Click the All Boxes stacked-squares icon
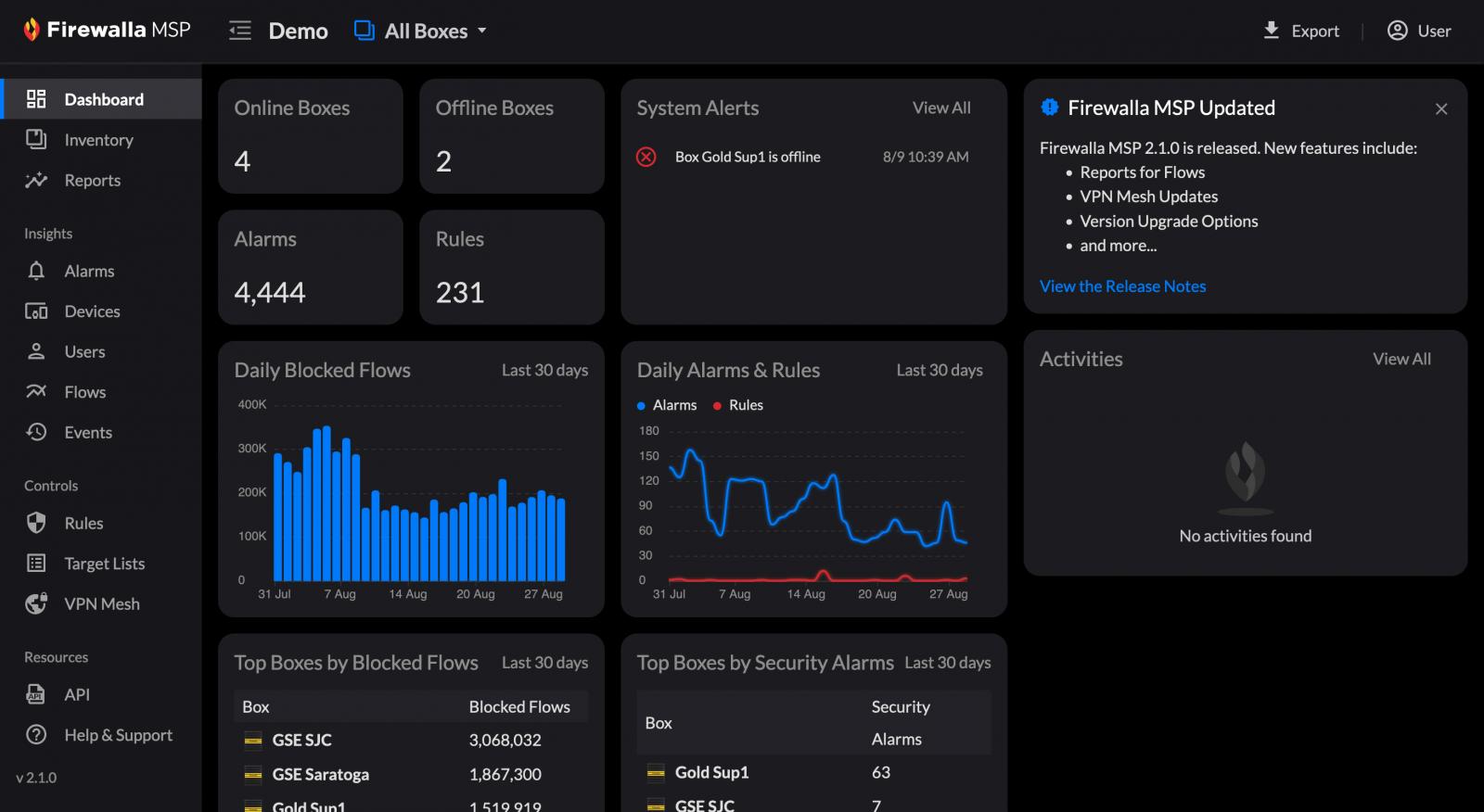This screenshot has width=1484, height=812. click(x=364, y=31)
